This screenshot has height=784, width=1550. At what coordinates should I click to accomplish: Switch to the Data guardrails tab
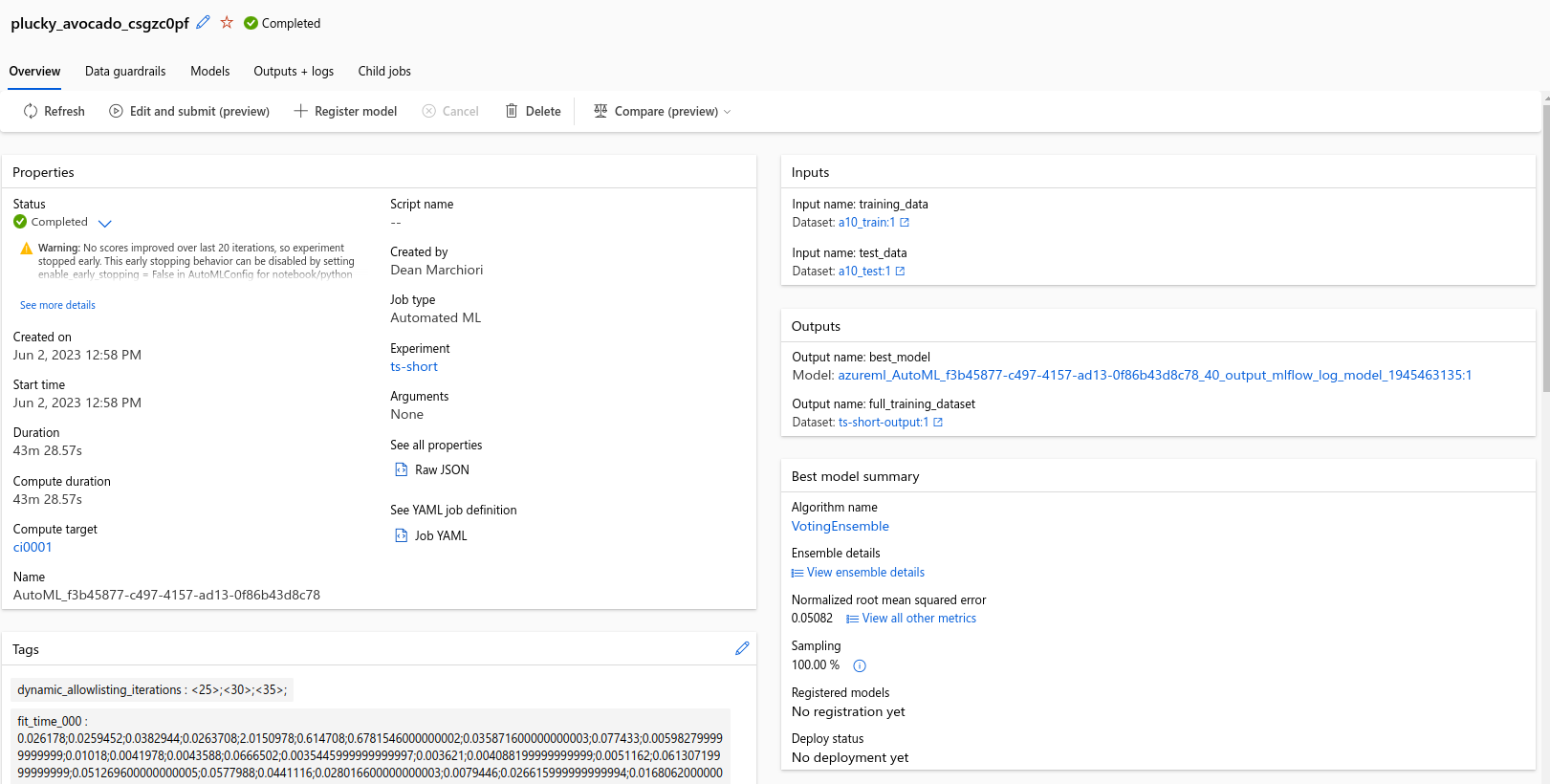pyautogui.click(x=125, y=71)
